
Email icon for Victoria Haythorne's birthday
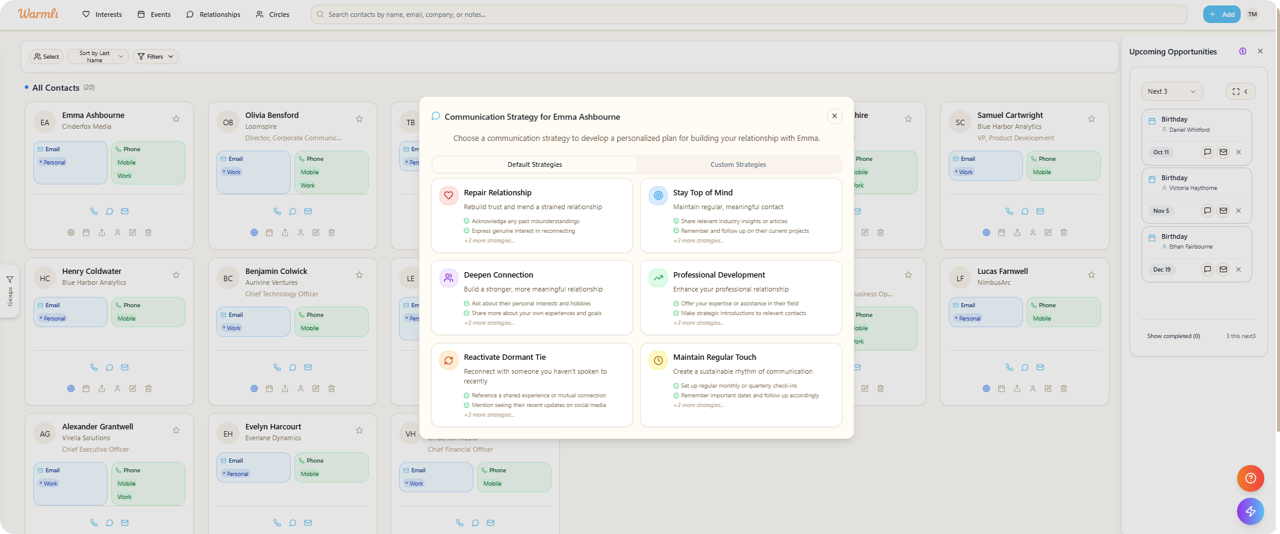1223,211
